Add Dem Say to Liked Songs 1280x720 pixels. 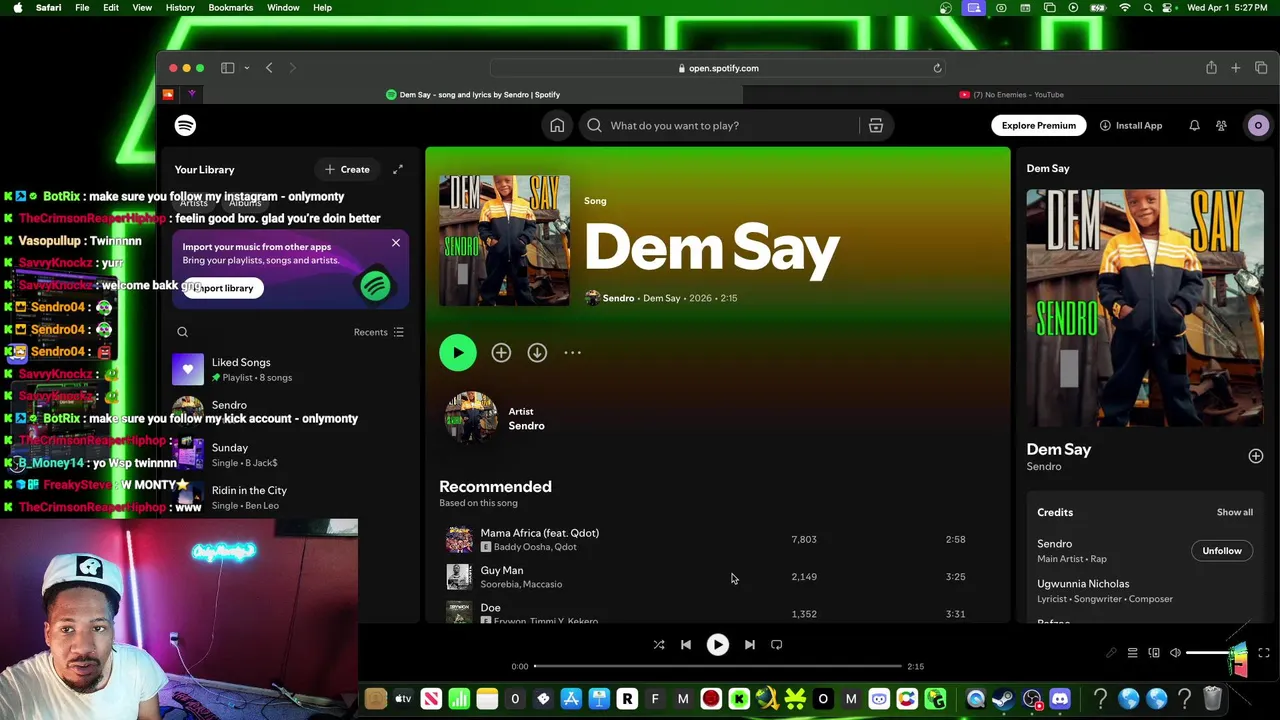pyautogui.click(x=501, y=352)
